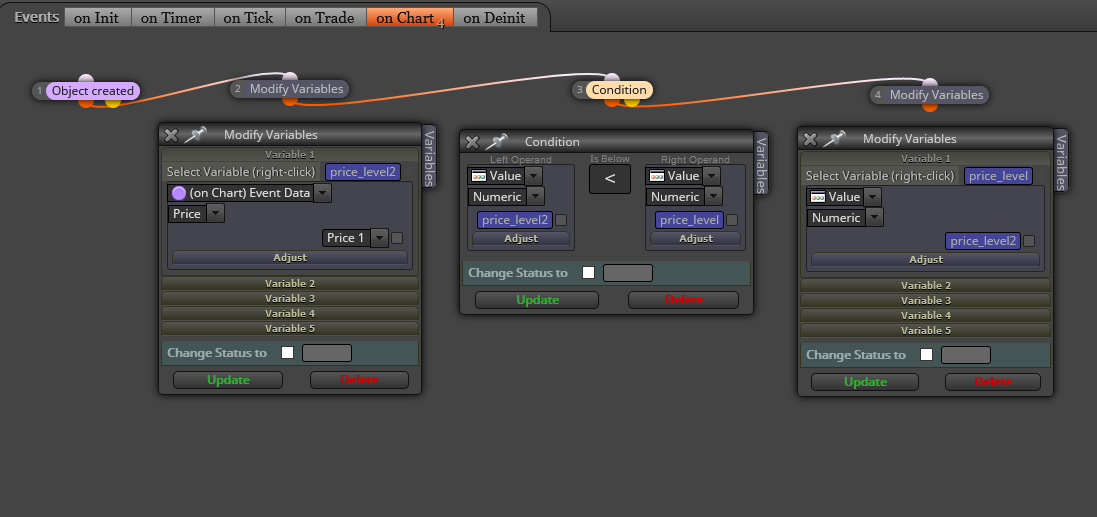
Task: Toggle checkbox beside price_level2 in right panel
Action: click(1029, 241)
